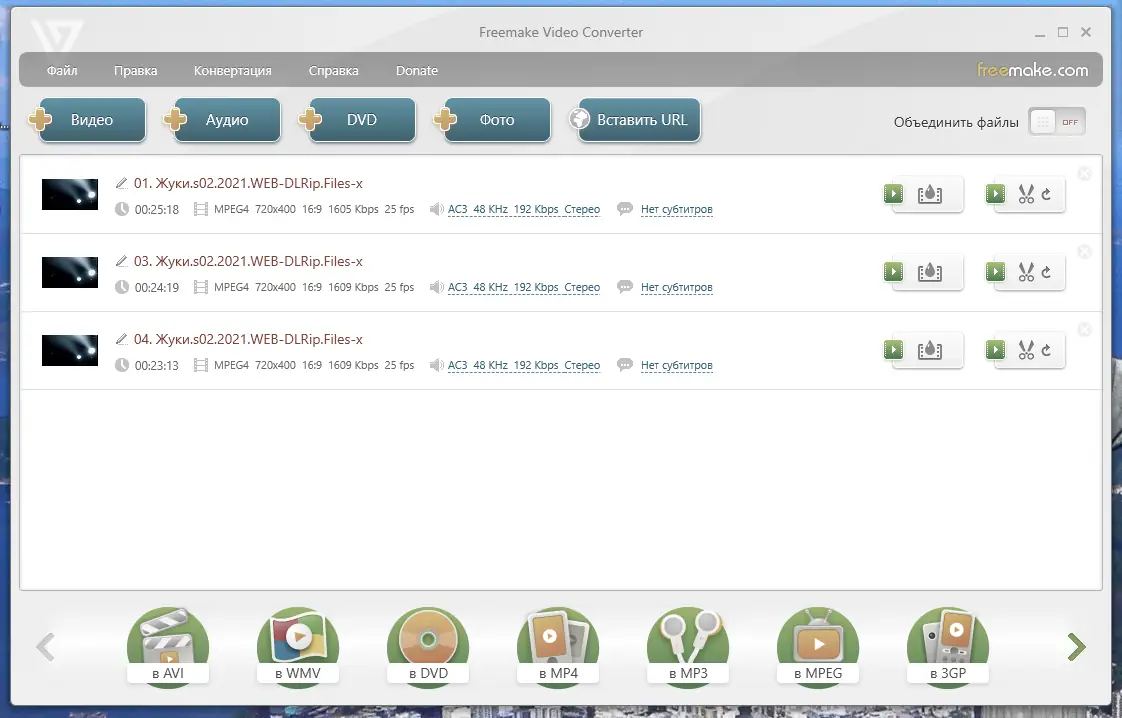Image resolution: width=1122 pixels, height=718 pixels.
Task: Play 04. Жуки beside watermark button
Action: [893, 349]
